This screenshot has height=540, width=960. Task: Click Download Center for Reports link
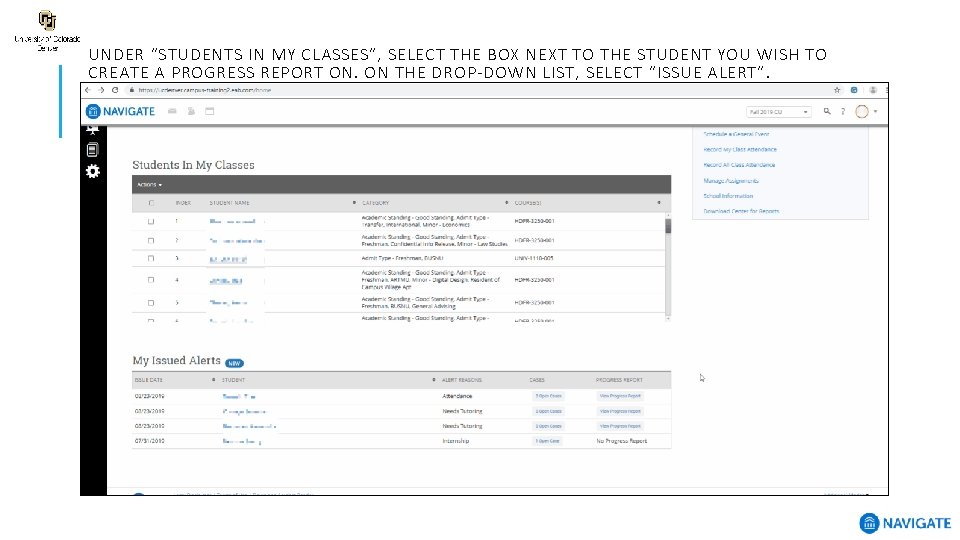click(741, 211)
